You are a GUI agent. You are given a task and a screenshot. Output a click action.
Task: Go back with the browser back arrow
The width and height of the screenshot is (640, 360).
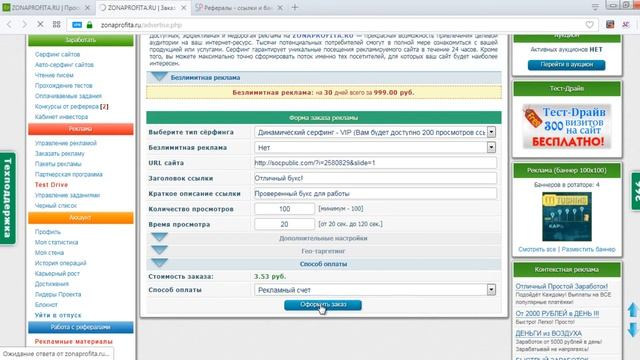click(x=9, y=24)
